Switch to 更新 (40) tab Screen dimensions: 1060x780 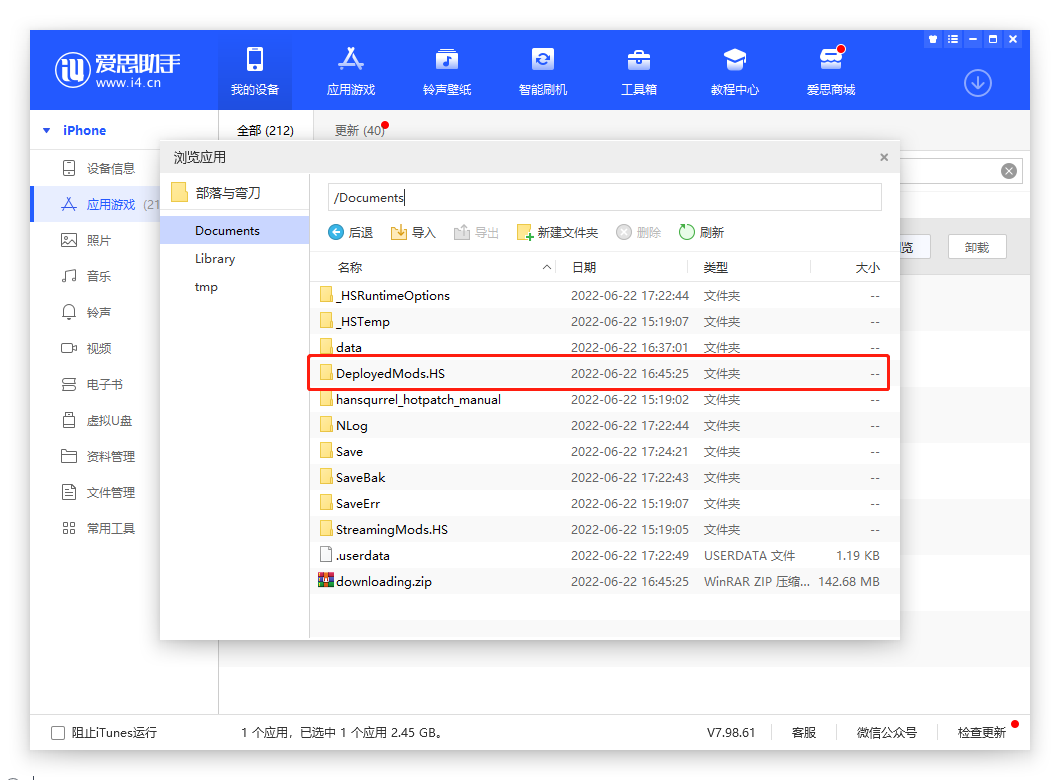[359, 130]
